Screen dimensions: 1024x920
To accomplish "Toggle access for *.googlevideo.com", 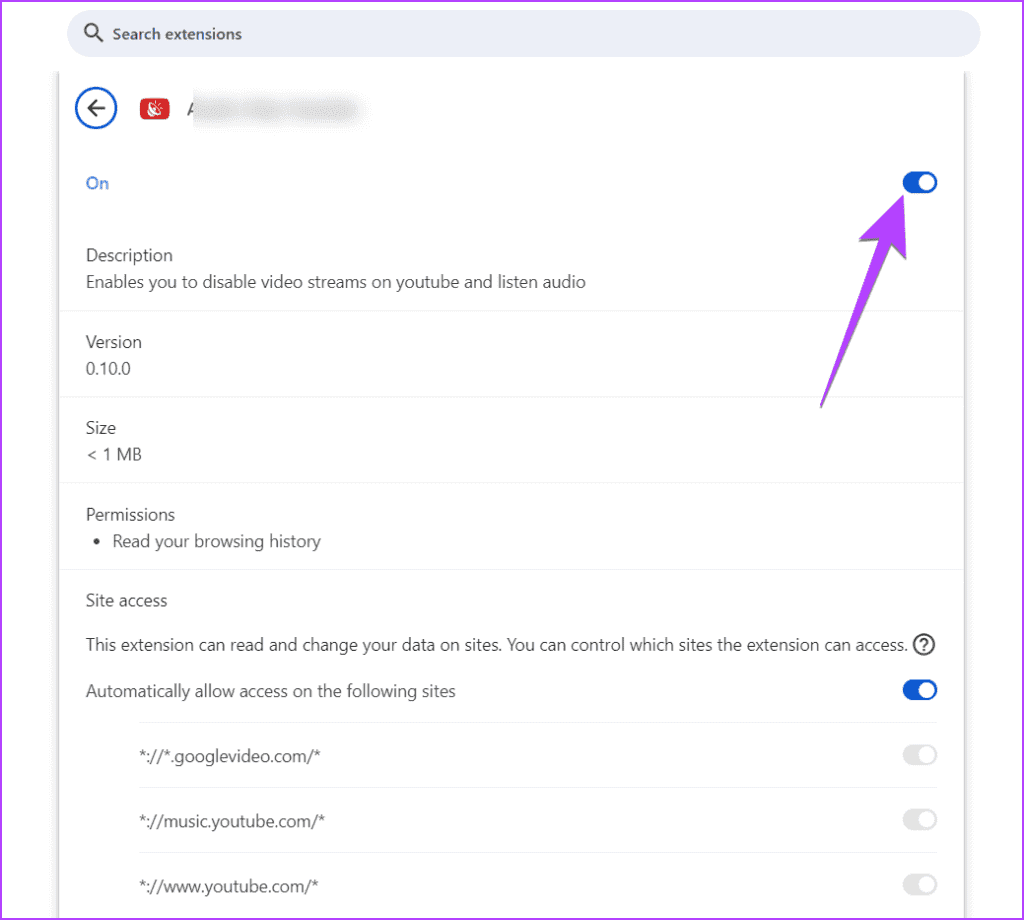I will (920, 755).
